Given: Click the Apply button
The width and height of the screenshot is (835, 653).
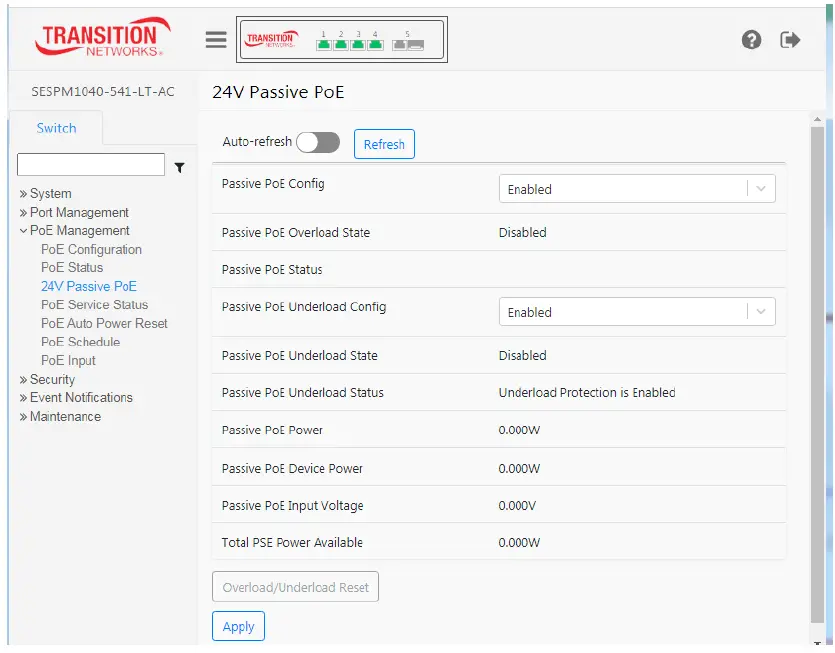Looking at the screenshot, I should pos(238,627).
